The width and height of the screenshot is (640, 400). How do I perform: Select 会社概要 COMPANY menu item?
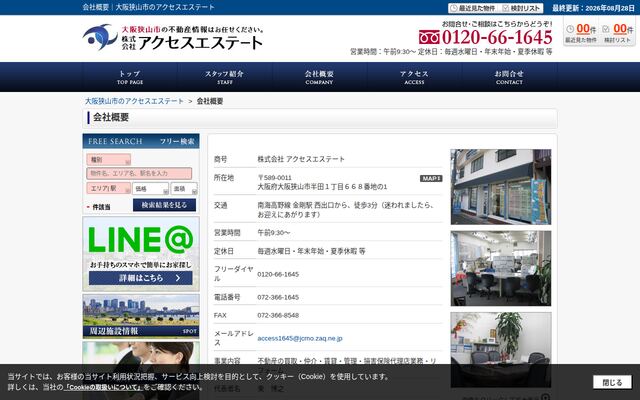(x=319, y=77)
